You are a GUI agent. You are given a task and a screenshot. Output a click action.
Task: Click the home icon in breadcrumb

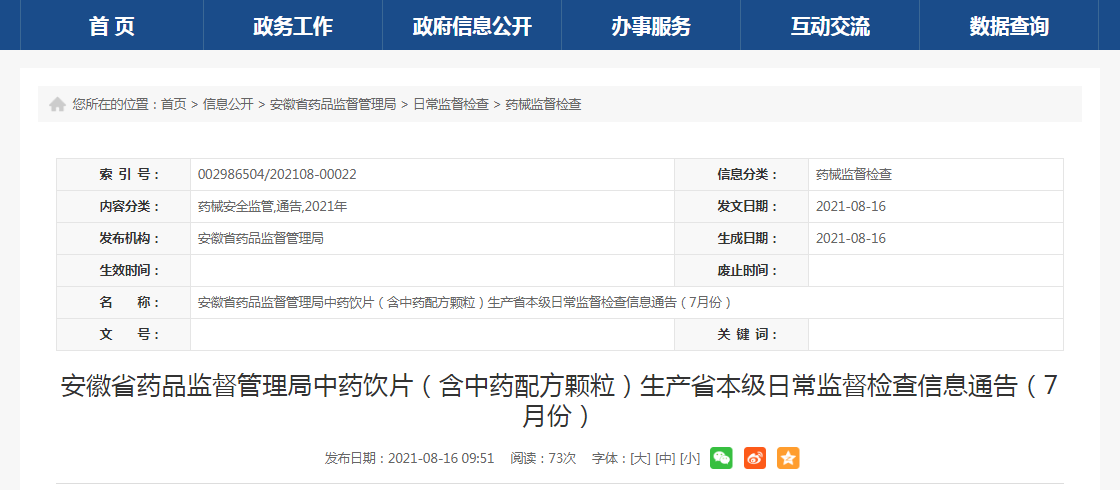(x=57, y=104)
